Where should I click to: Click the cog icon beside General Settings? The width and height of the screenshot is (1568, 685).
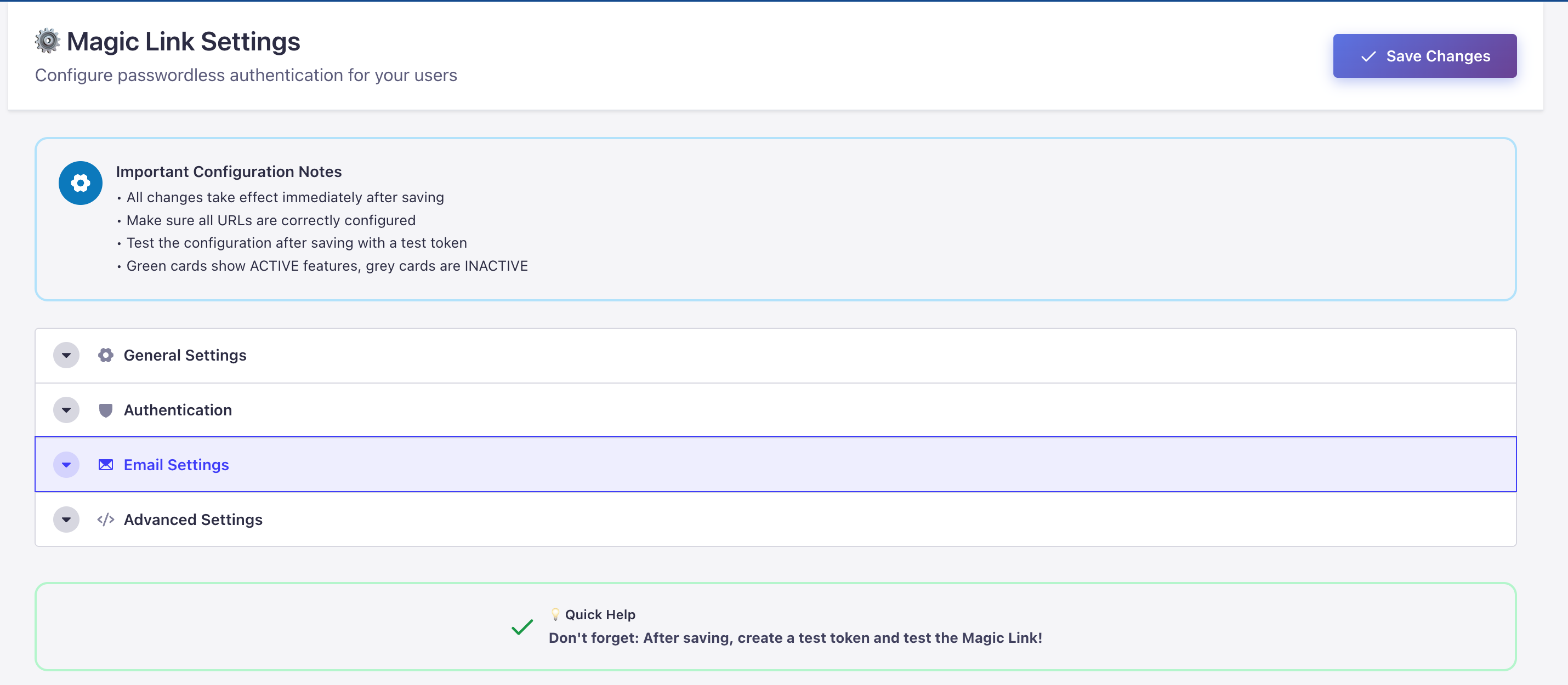click(106, 355)
